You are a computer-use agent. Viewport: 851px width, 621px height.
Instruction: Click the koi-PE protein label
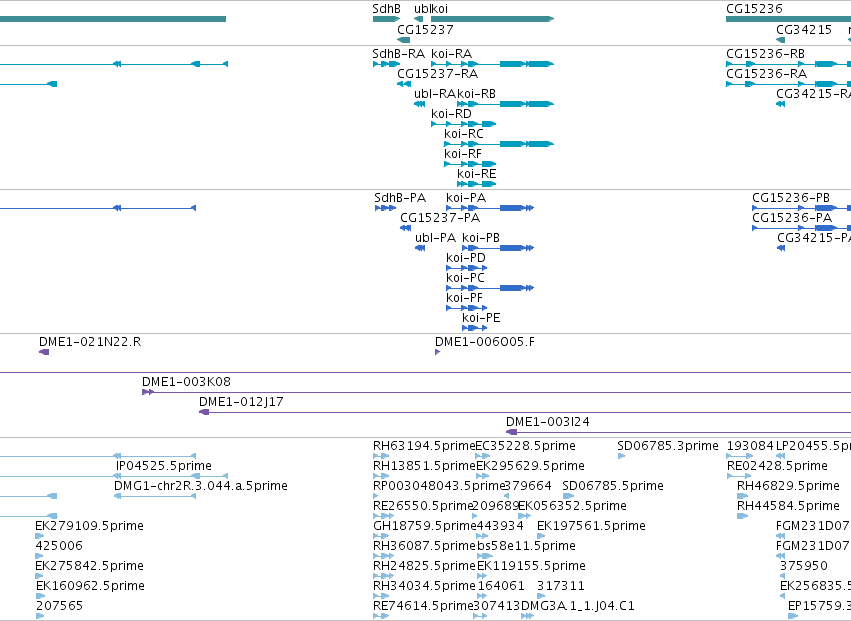[x=481, y=318]
